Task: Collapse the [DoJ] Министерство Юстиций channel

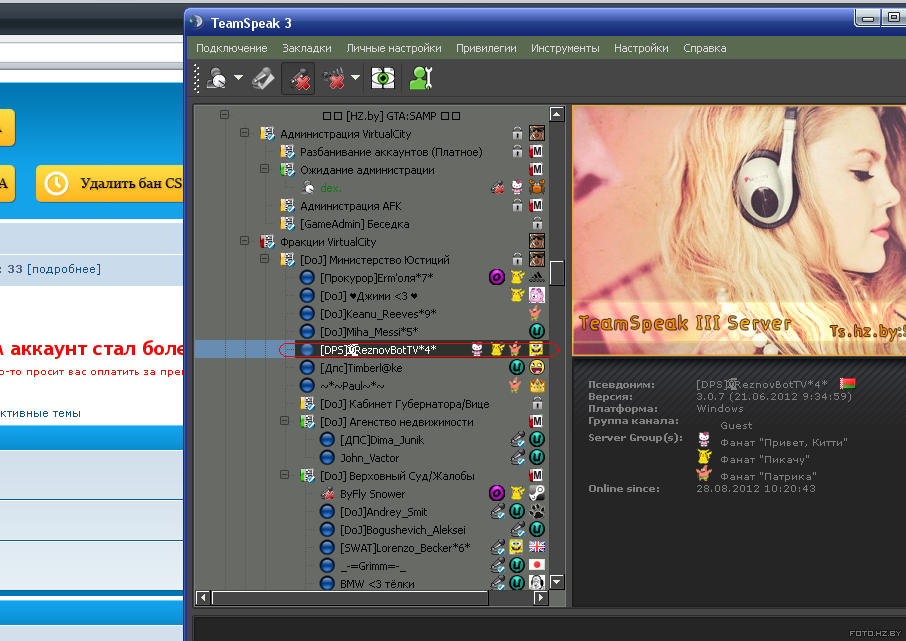Action: (265, 258)
